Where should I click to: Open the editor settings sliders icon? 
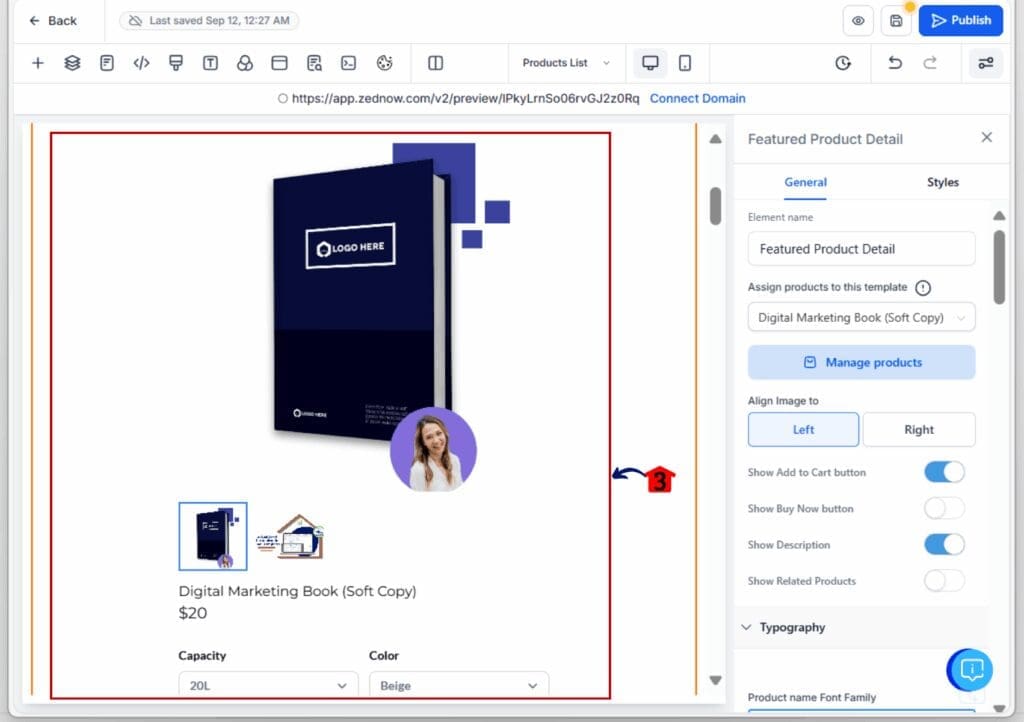[985, 62]
